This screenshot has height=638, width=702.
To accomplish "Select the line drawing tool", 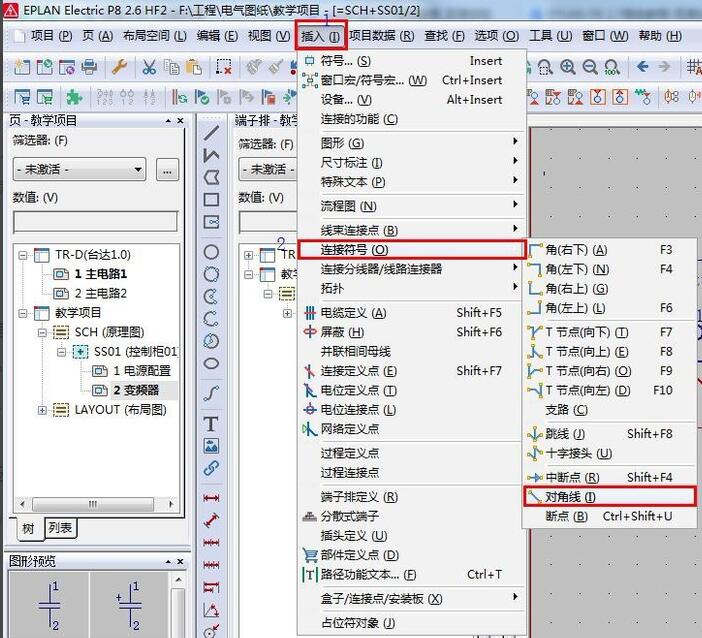I will tap(211, 133).
